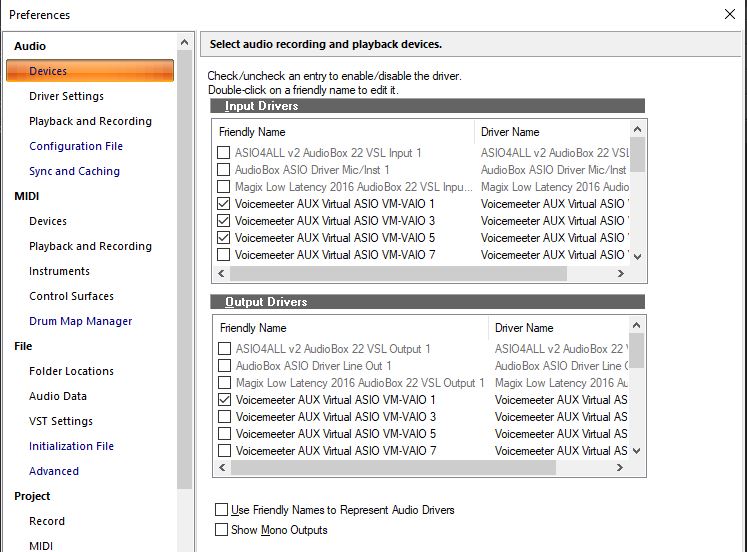Viewport: 747px width, 552px height.
Task: Open Initialization File page
Action: [71, 446]
